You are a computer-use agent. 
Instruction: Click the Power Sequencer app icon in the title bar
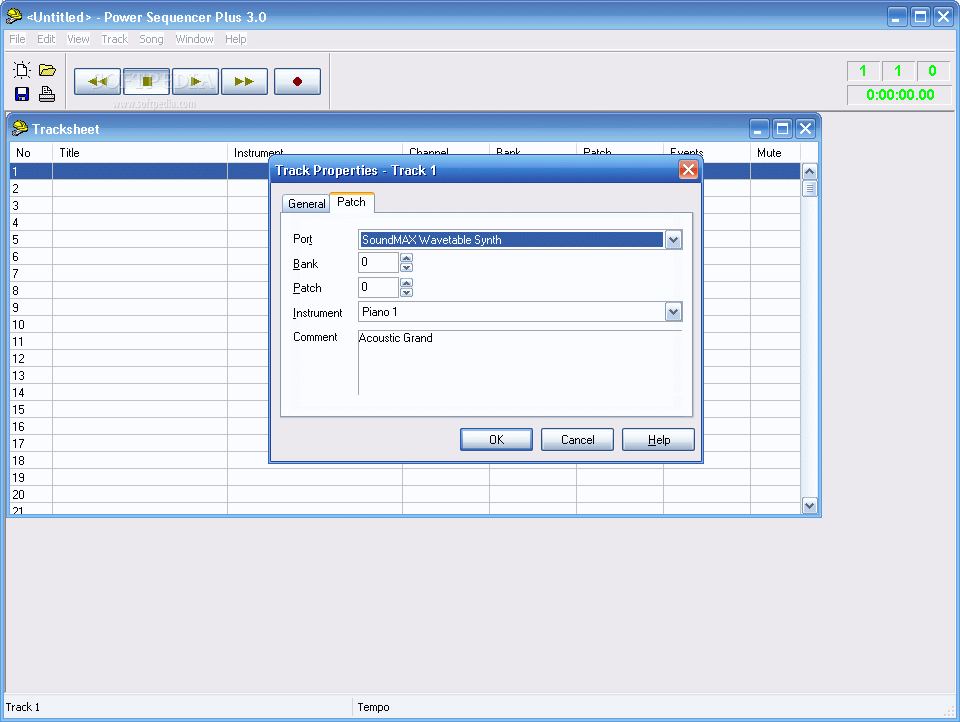(x=14, y=17)
